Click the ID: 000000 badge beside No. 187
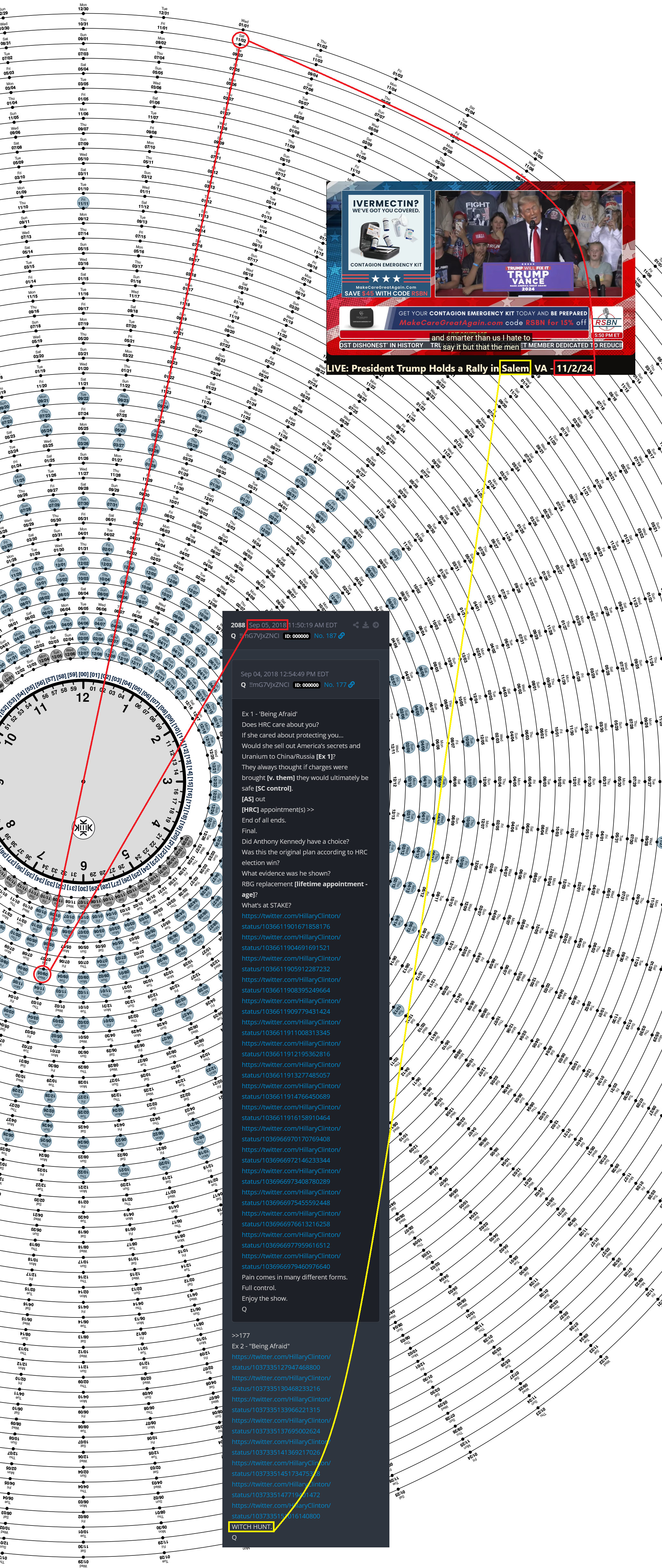 [297, 636]
